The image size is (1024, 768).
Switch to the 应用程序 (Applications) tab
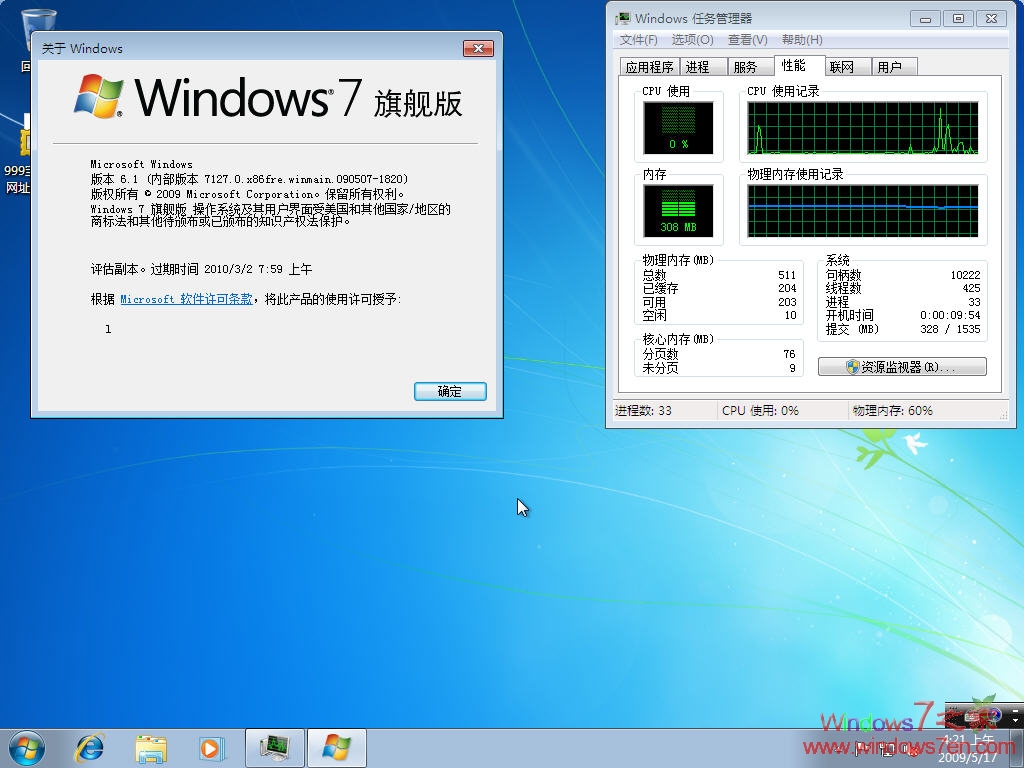[x=652, y=66]
